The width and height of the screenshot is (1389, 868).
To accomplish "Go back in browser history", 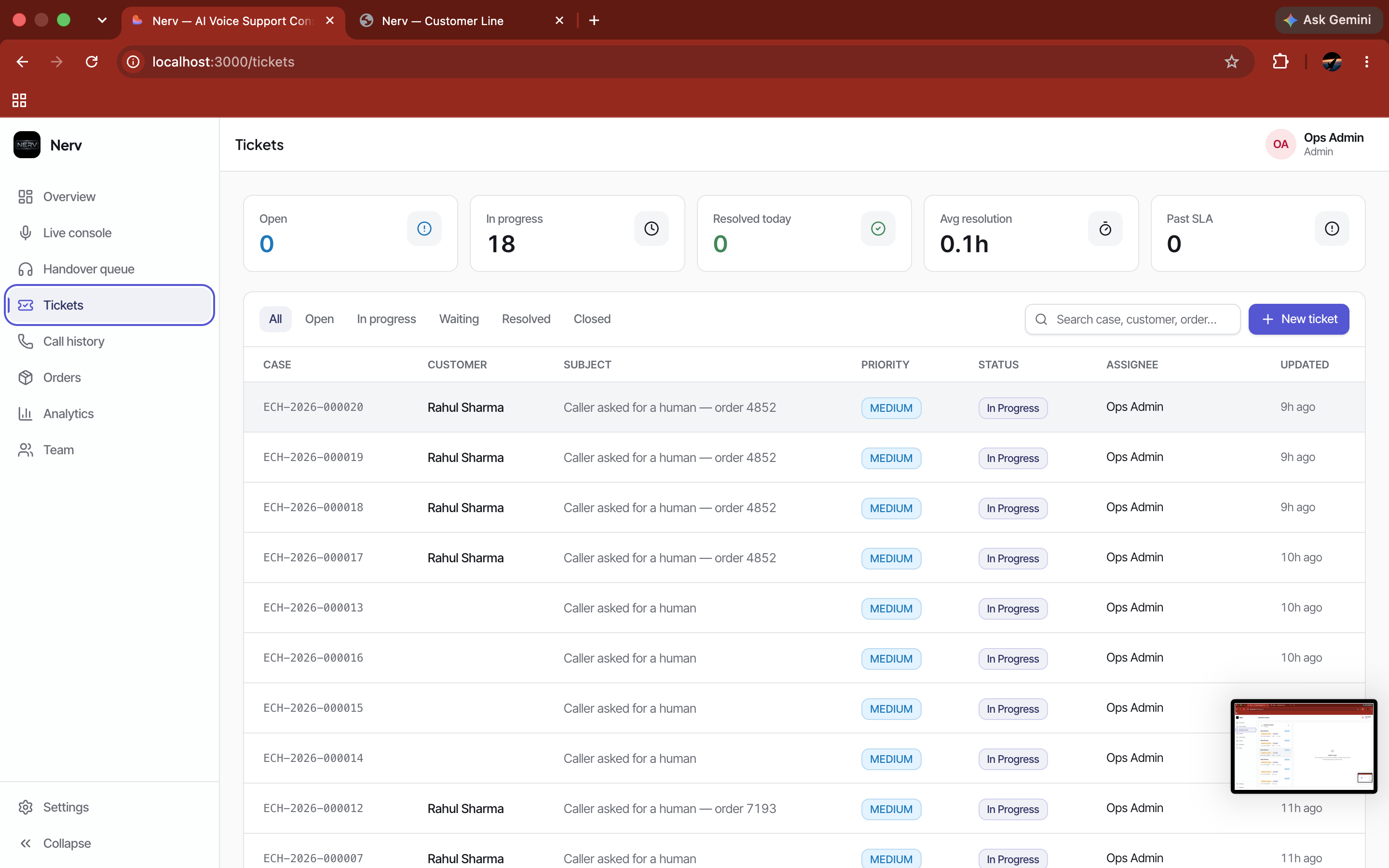I will click(x=22, y=61).
